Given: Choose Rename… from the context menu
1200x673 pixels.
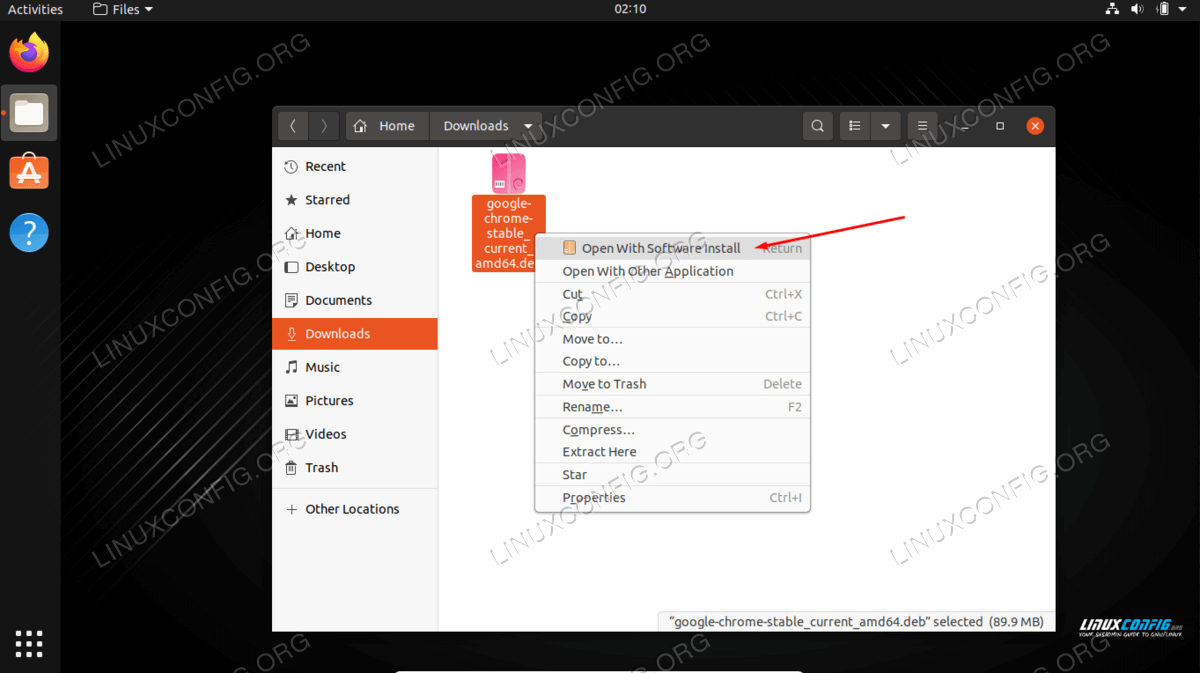Looking at the screenshot, I should pos(672,407).
